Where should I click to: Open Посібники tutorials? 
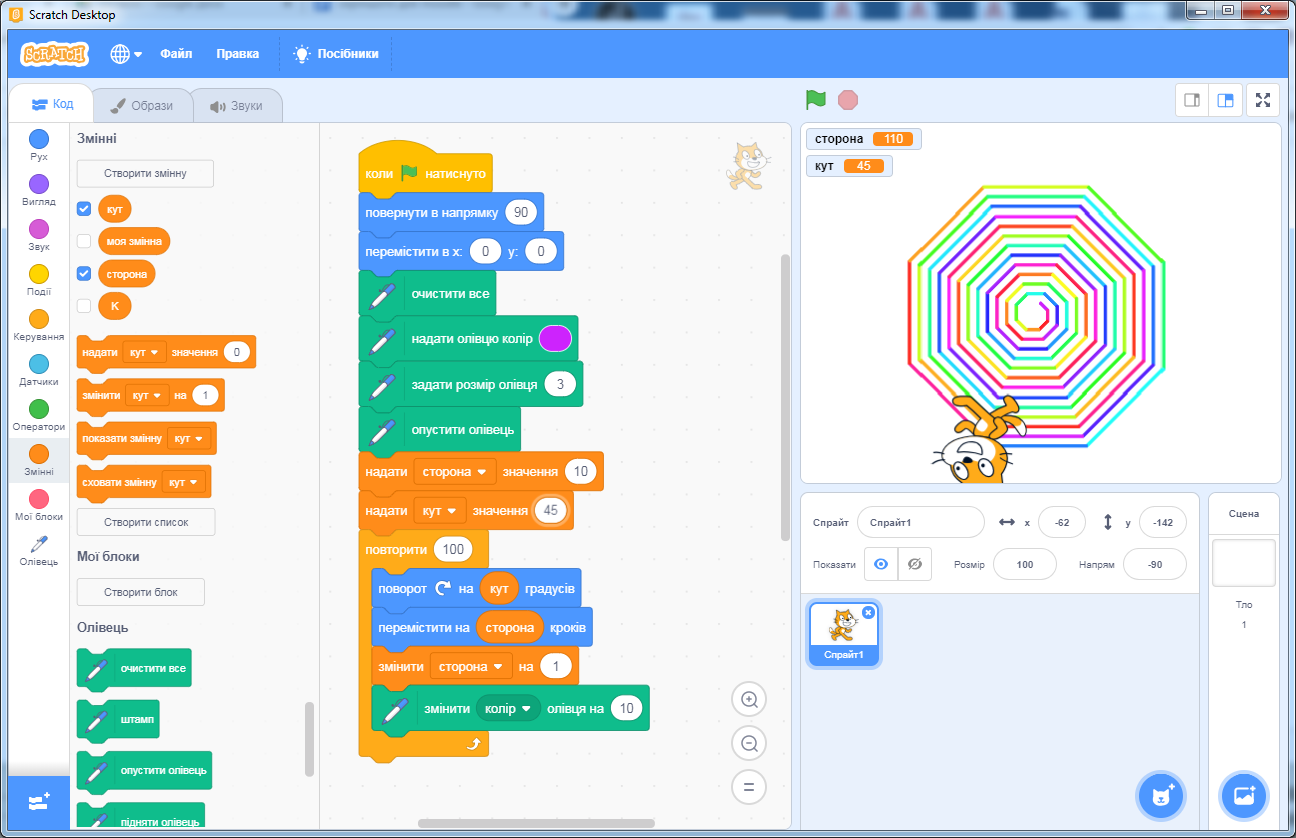pos(336,54)
